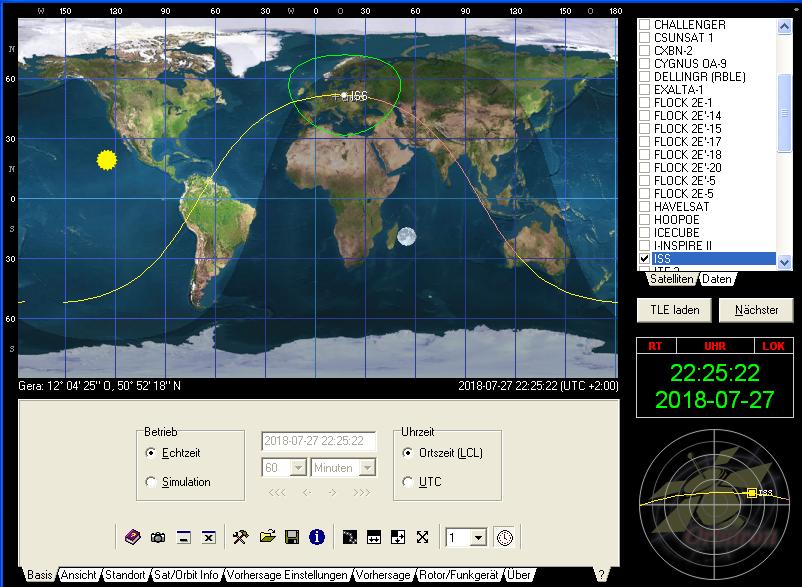The height and width of the screenshot is (587, 802).
Task: Select the Simulation radio button
Action: click(x=151, y=482)
